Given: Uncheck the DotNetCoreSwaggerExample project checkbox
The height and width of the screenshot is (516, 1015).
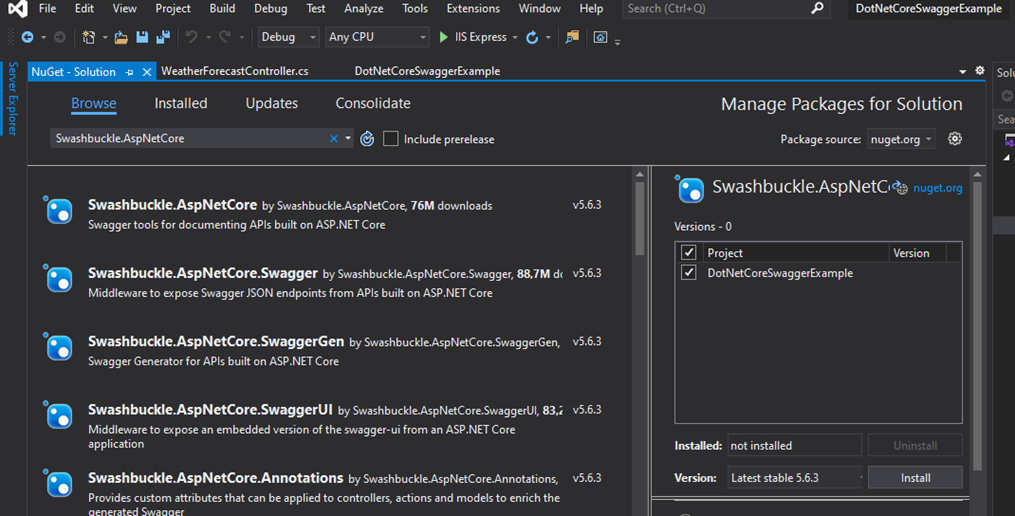Looking at the screenshot, I should 689,273.
